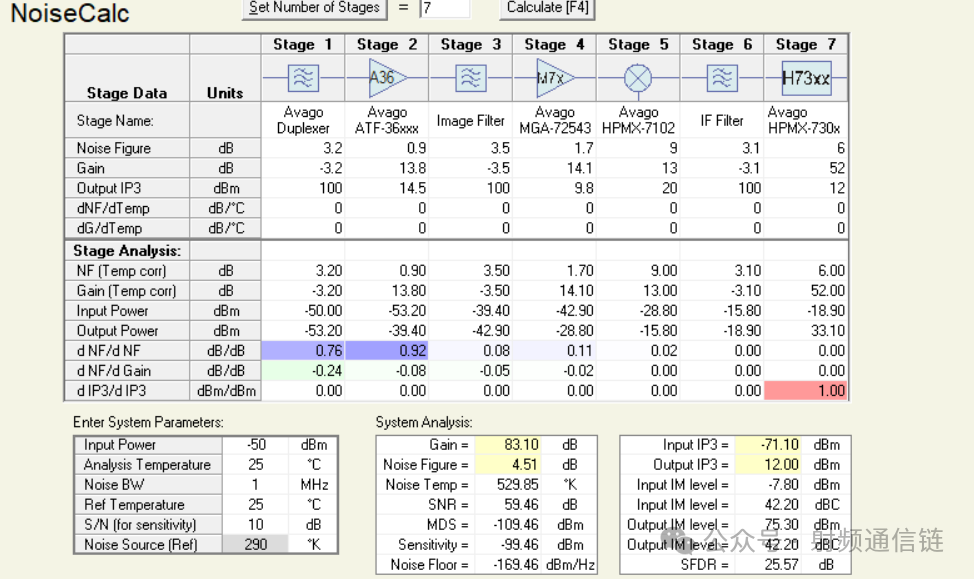Click the Avago Duplexer stage name cell
974x579 pixels.
[x=303, y=120]
